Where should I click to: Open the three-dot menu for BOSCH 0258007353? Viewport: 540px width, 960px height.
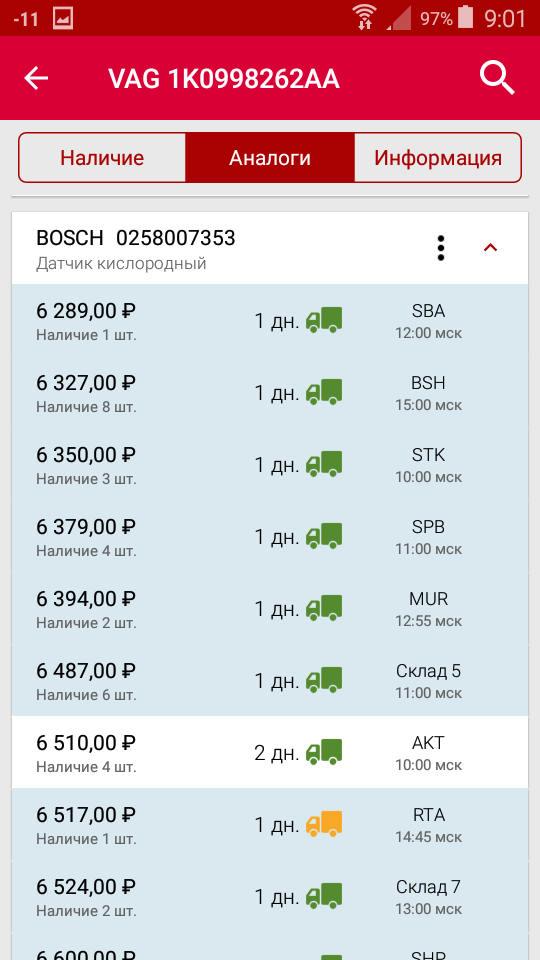(x=441, y=248)
